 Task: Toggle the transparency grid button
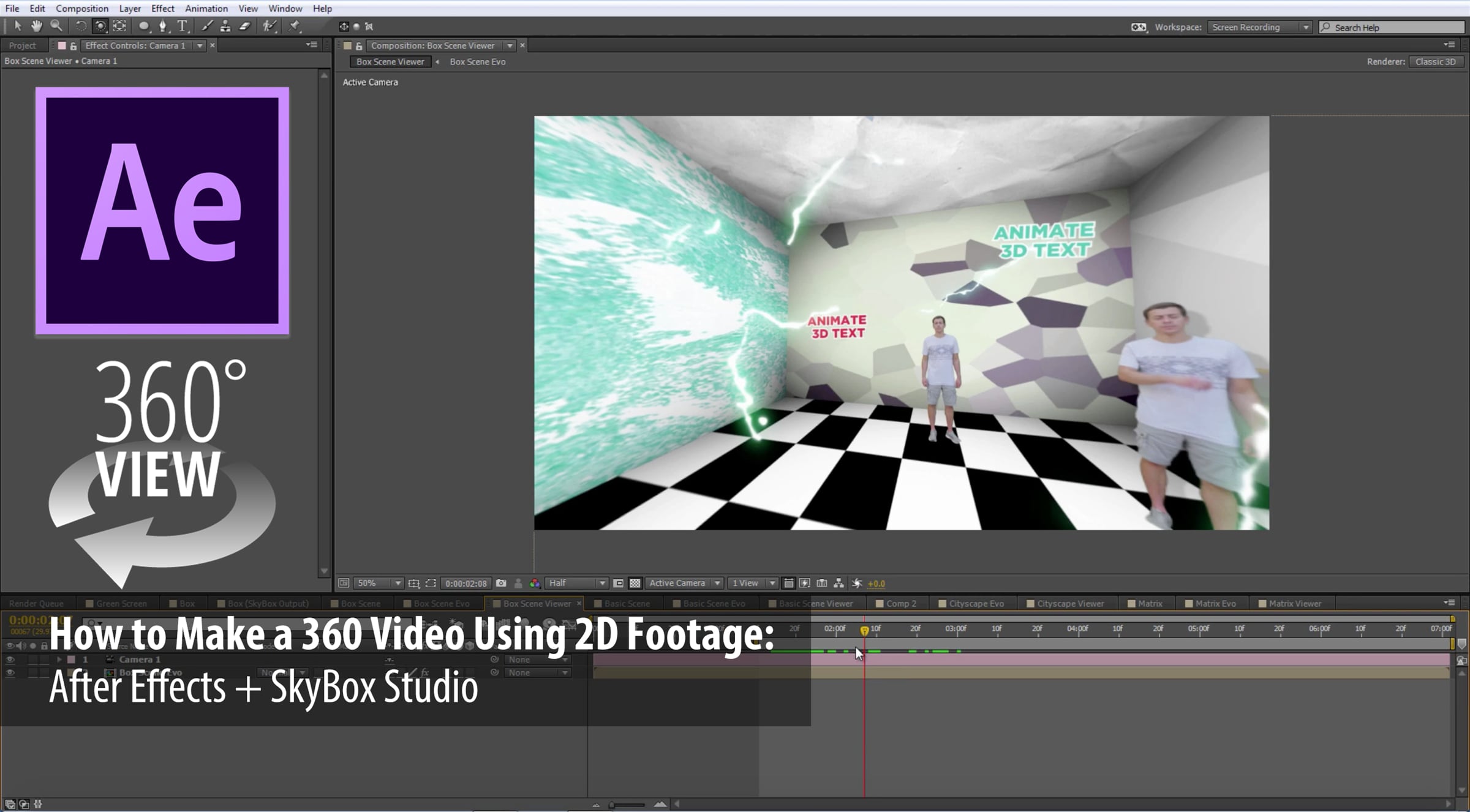(635, 583)
